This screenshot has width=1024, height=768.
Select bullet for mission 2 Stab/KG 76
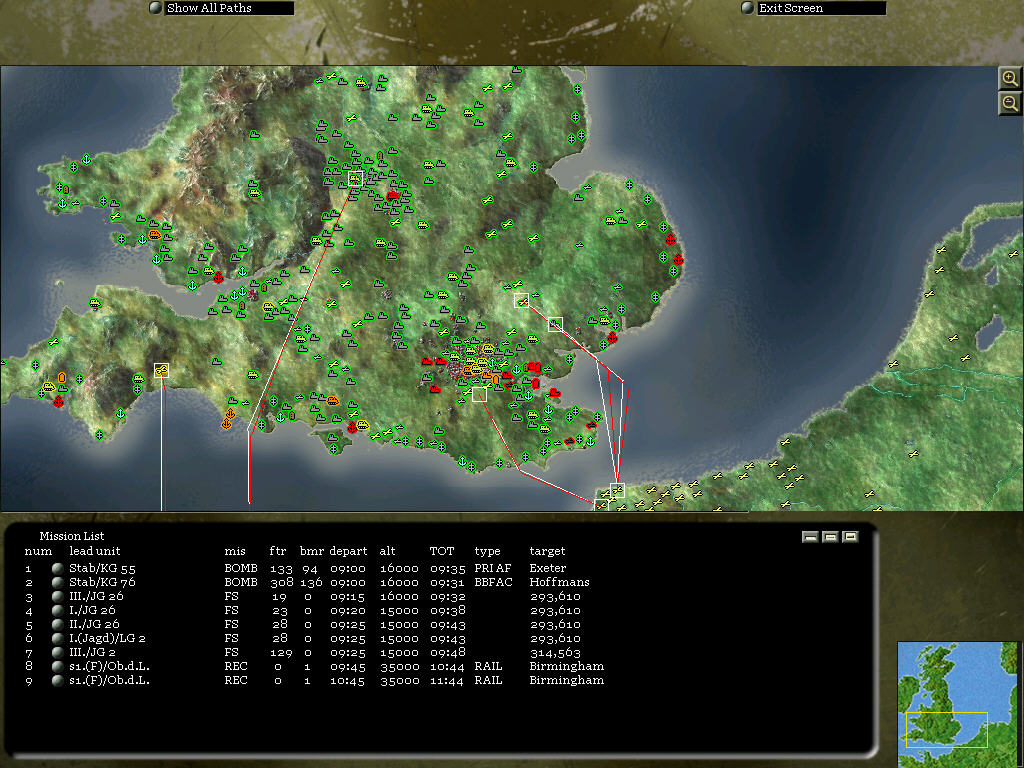click(57, 582)
